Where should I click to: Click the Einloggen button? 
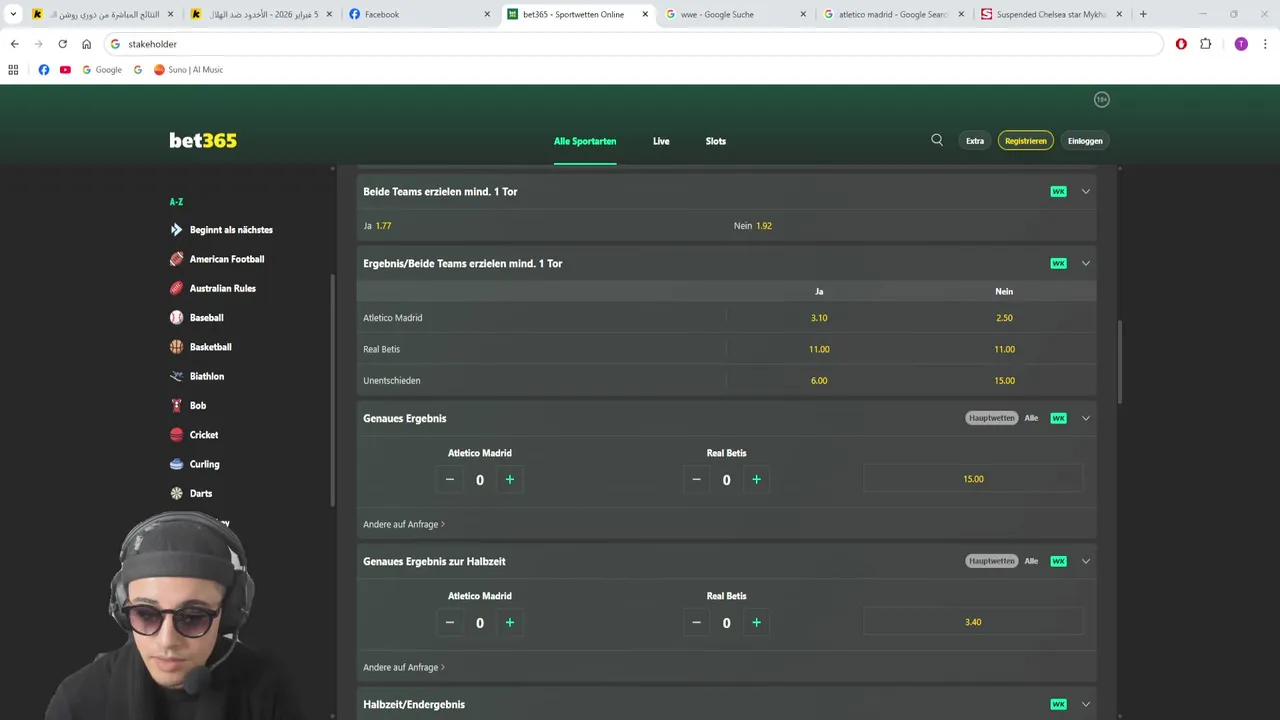[x=1085, y=141]
